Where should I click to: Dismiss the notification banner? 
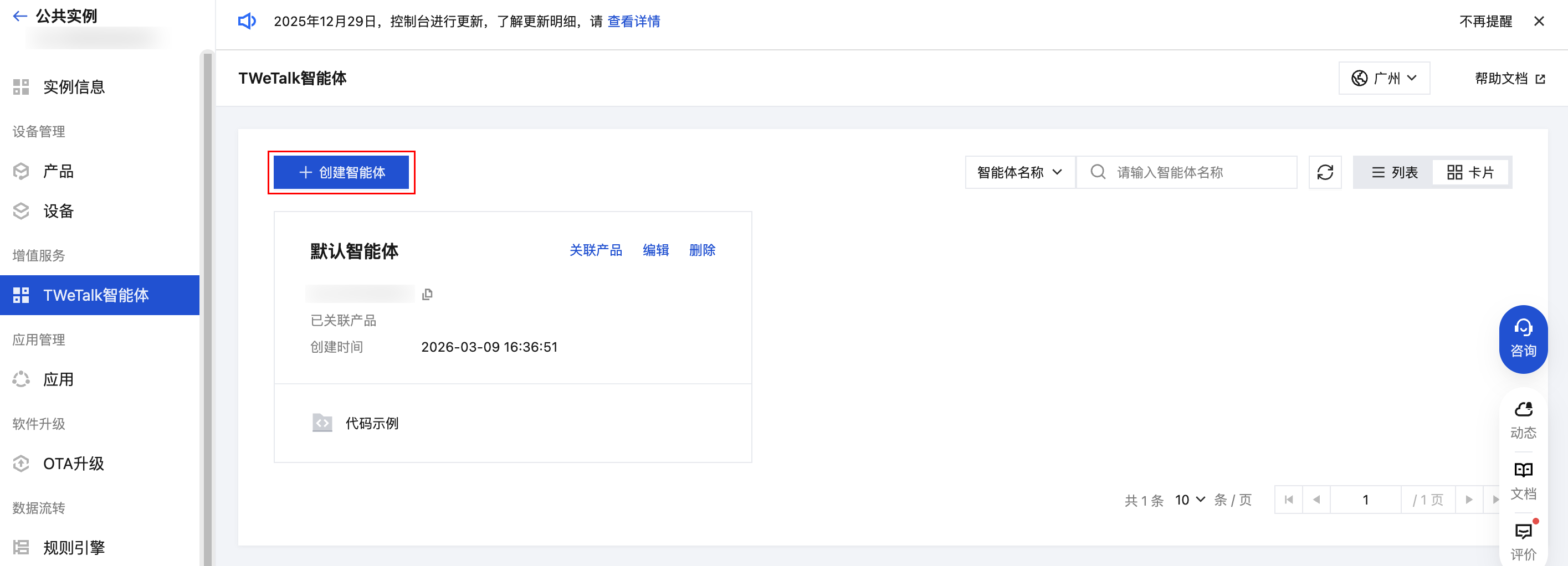click(1539, 21)
